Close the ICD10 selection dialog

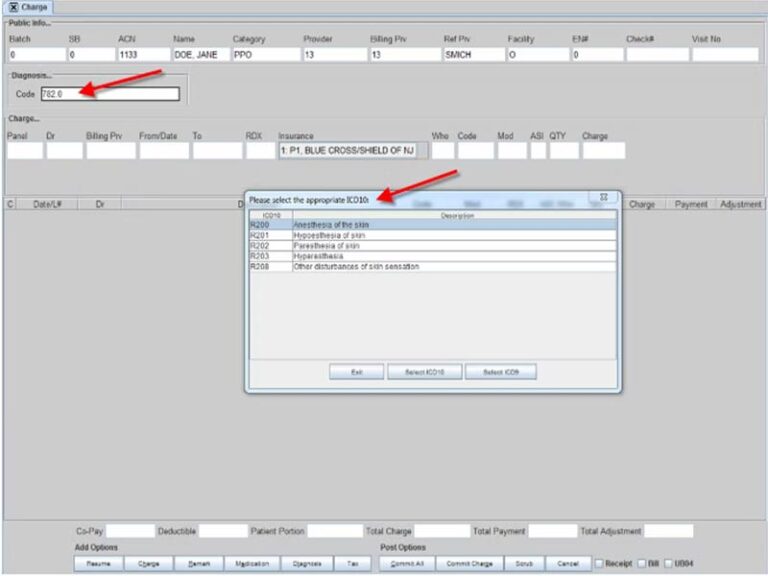[x=604, y=197]
